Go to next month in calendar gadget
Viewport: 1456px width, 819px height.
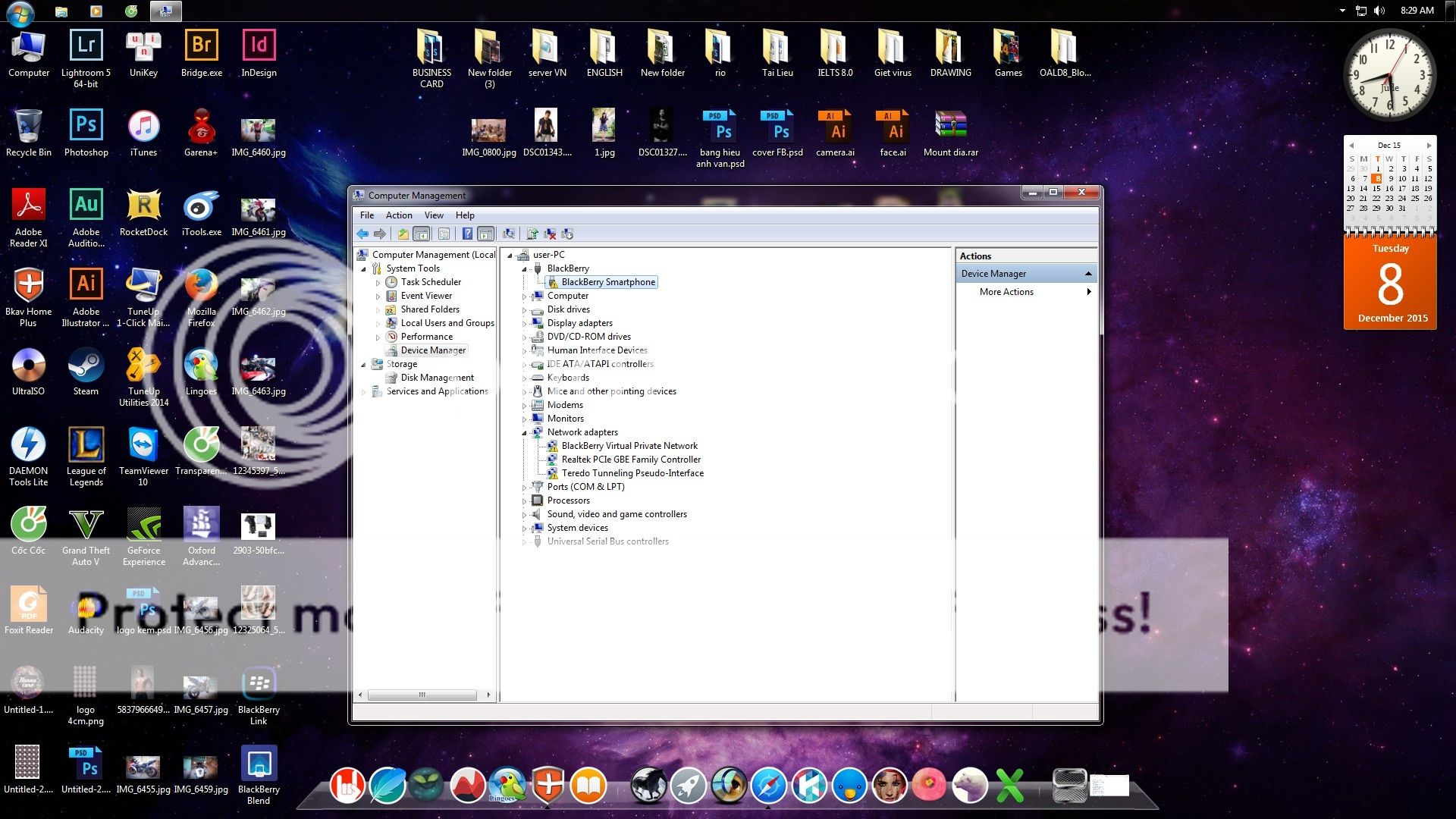pos(1429,146)
